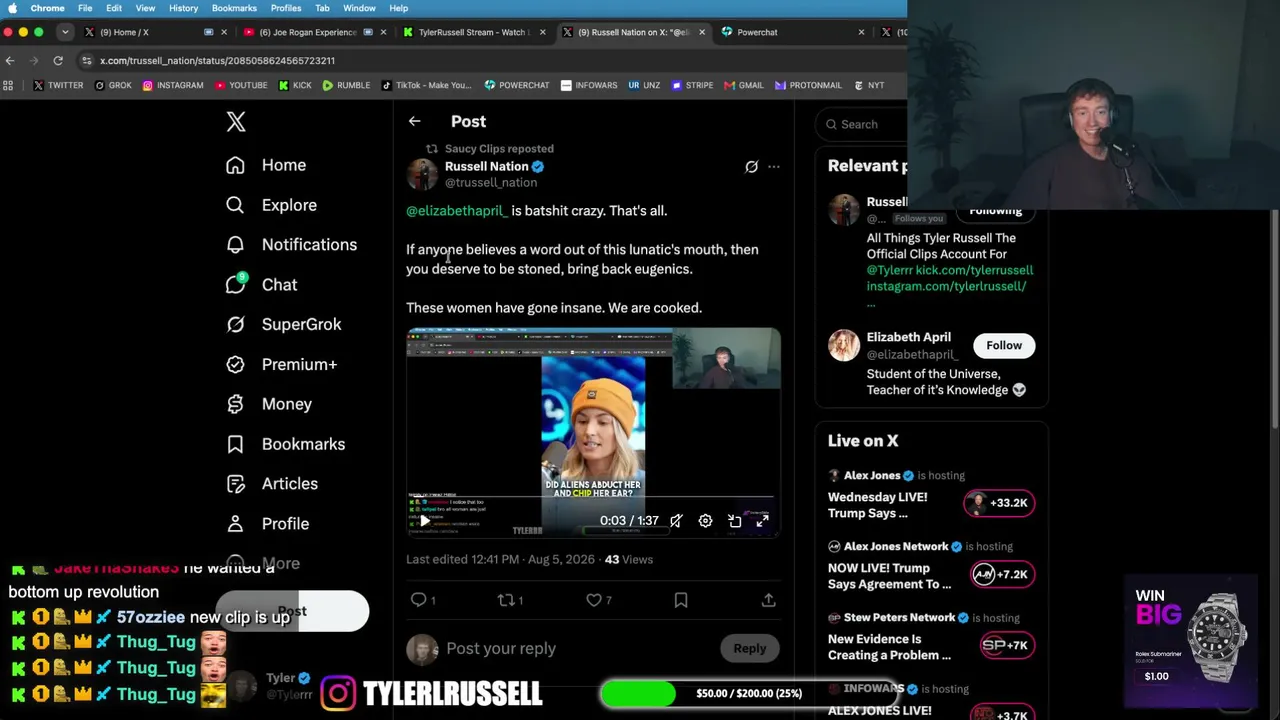Open the NYT bookmark
Viewport: 1280px width, 720px height.
[868, 86]
